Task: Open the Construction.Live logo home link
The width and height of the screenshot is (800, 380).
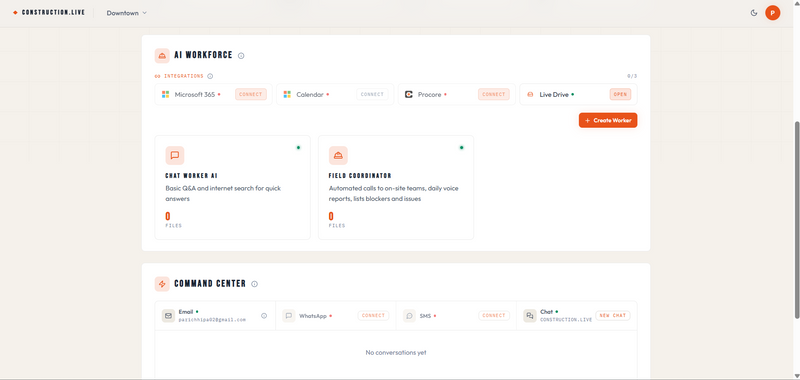Action: point(49,12)
